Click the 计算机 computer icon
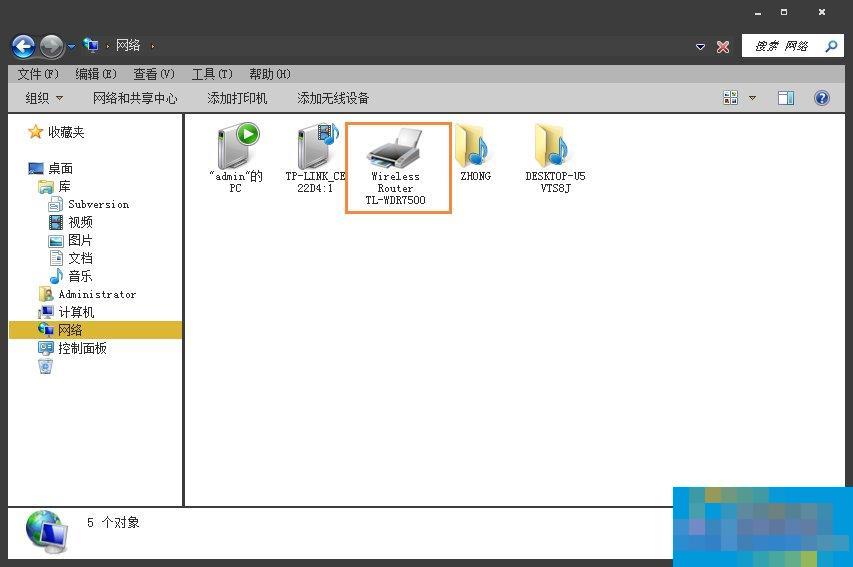 tap(46, 312)
